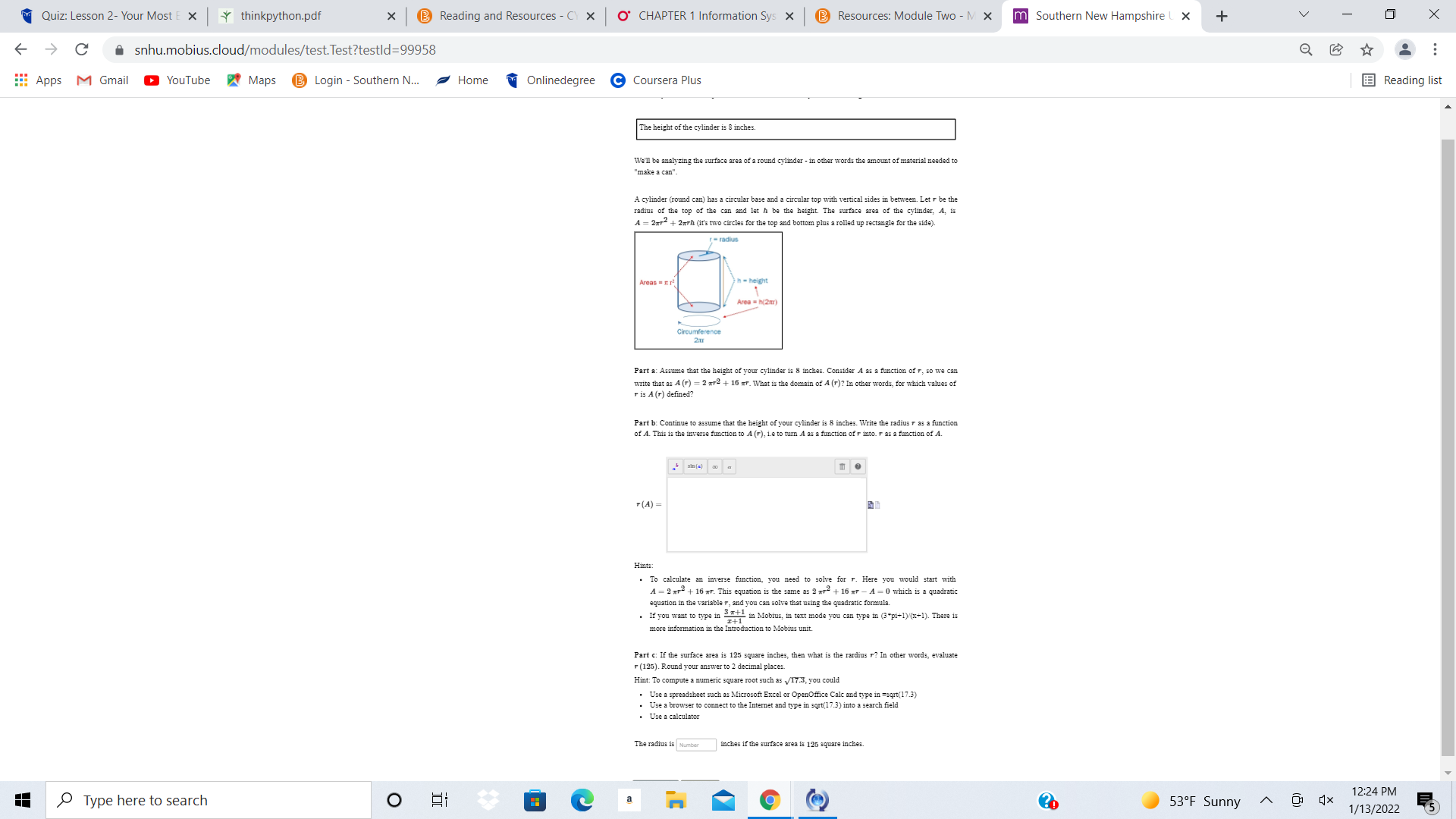
Task: Open the Coursera Plus bookmark link
Action: pyautogui.click(x=666, y=80)
